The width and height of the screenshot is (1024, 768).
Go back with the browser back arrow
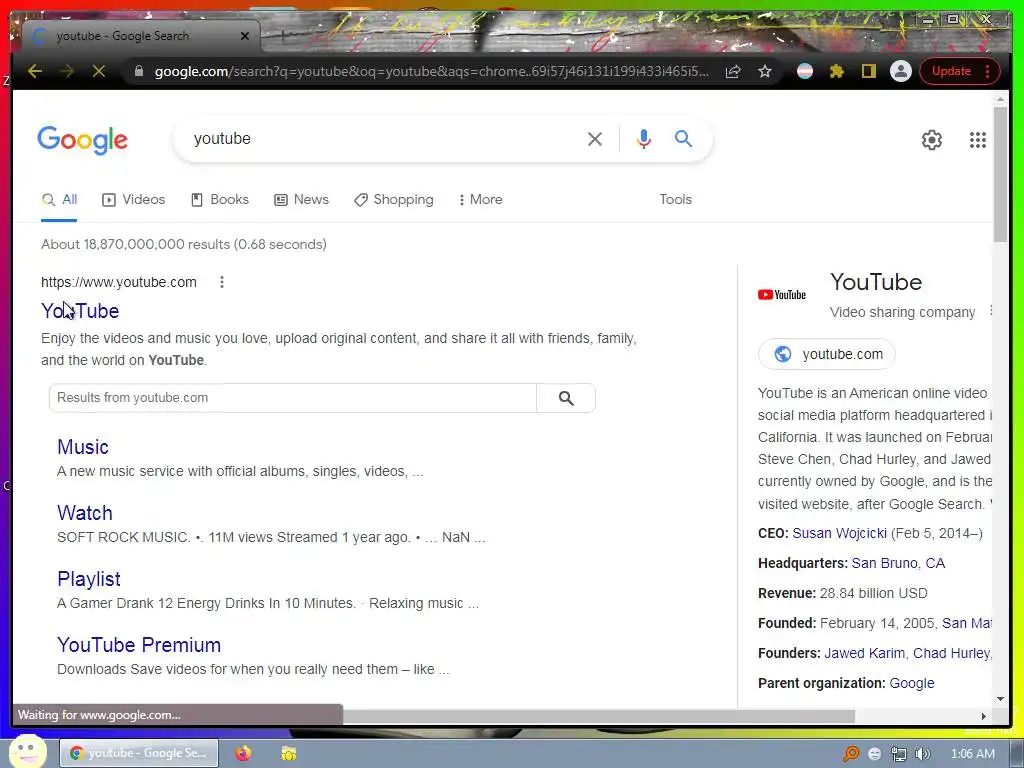35,71
